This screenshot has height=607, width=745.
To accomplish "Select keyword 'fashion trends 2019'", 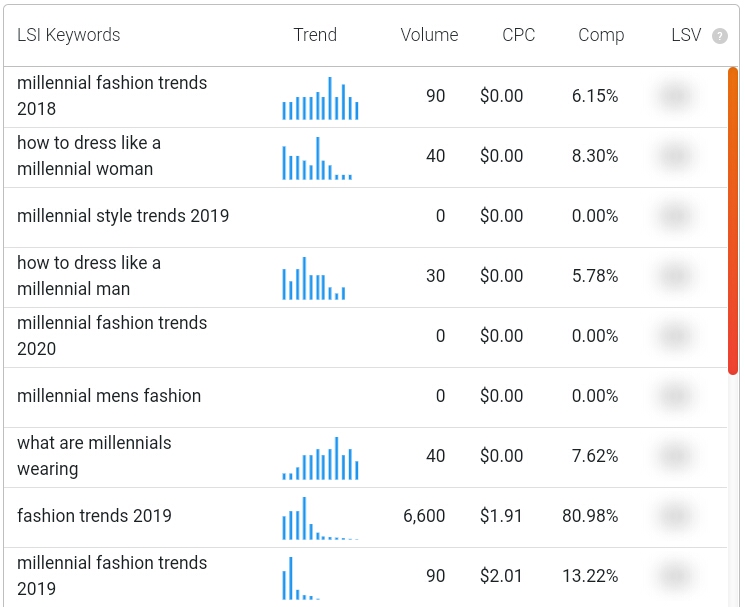I will pos(94,515).
